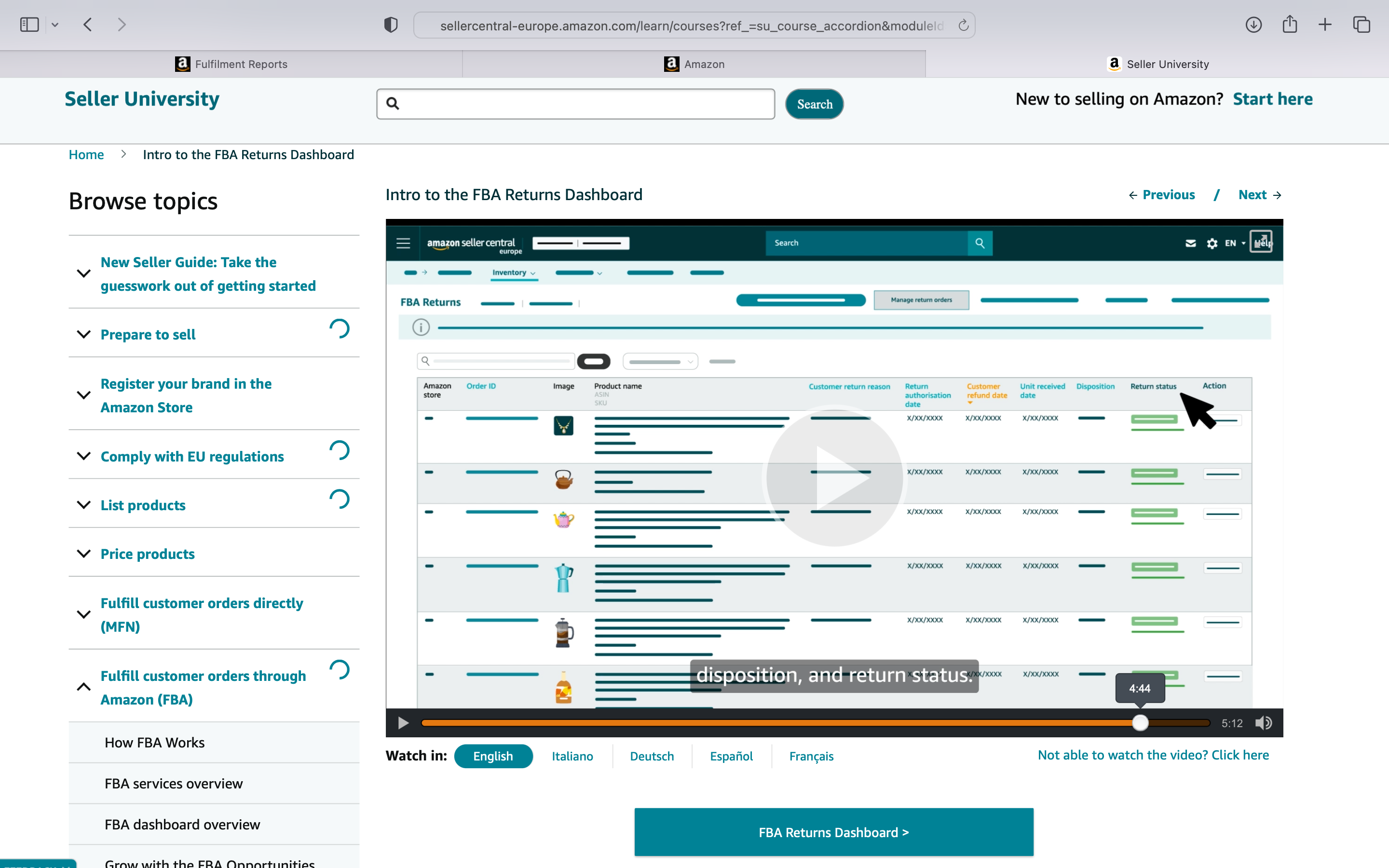Viewport: 1389px width, 868px height.
Task: Expand the New Seller Guide chevron
Action: click(84, 273)
